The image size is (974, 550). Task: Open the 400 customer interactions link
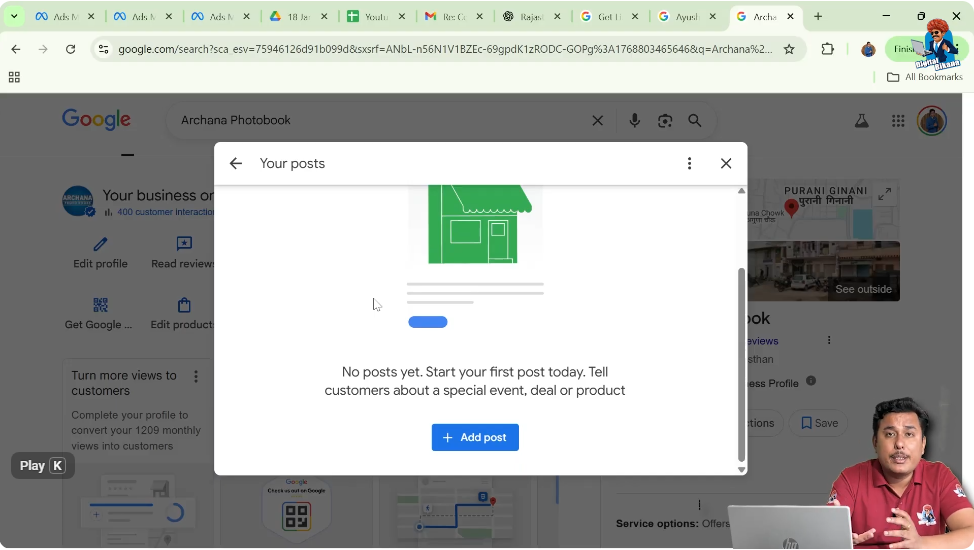(165, 212)
